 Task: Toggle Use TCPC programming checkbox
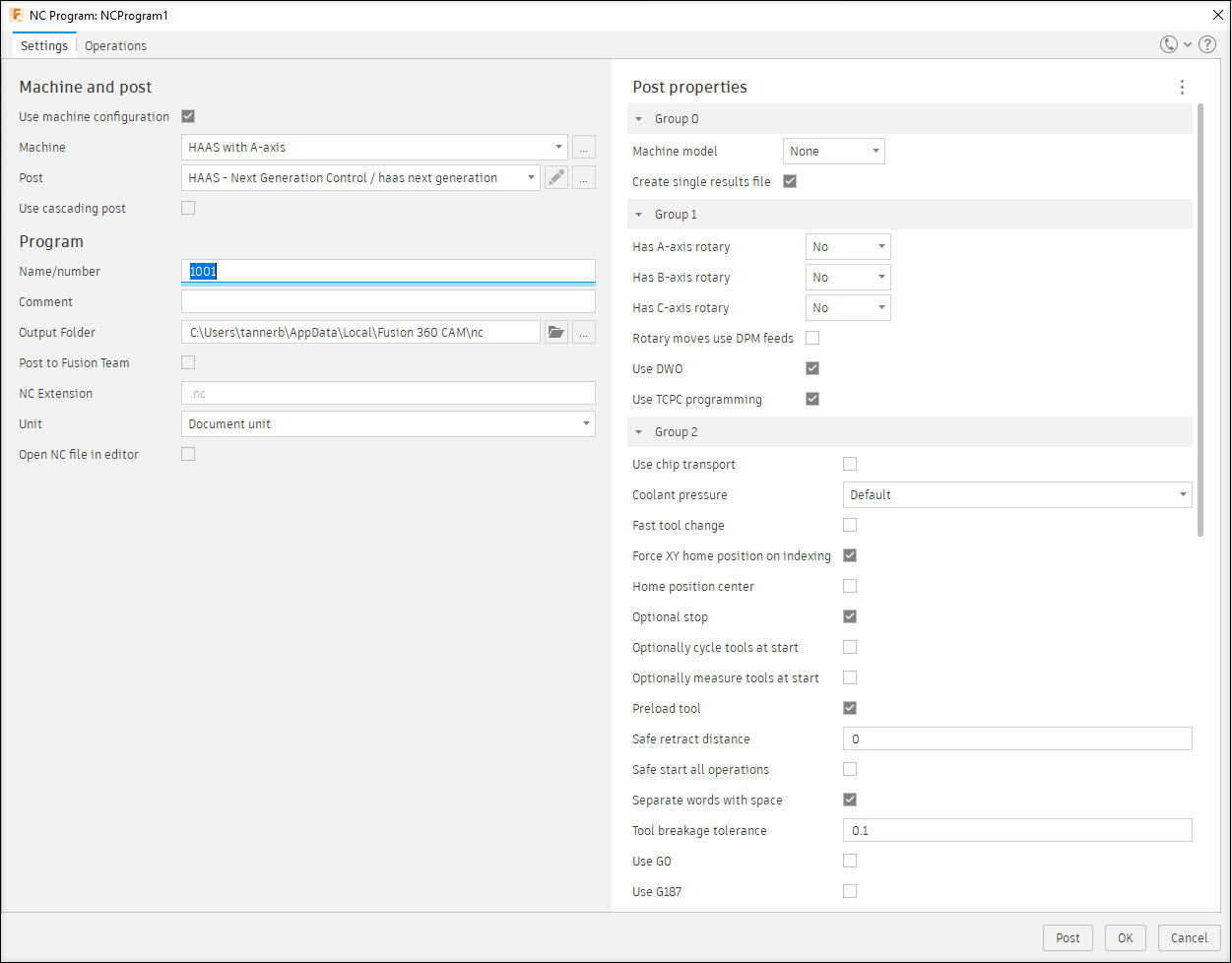[812, 399]
